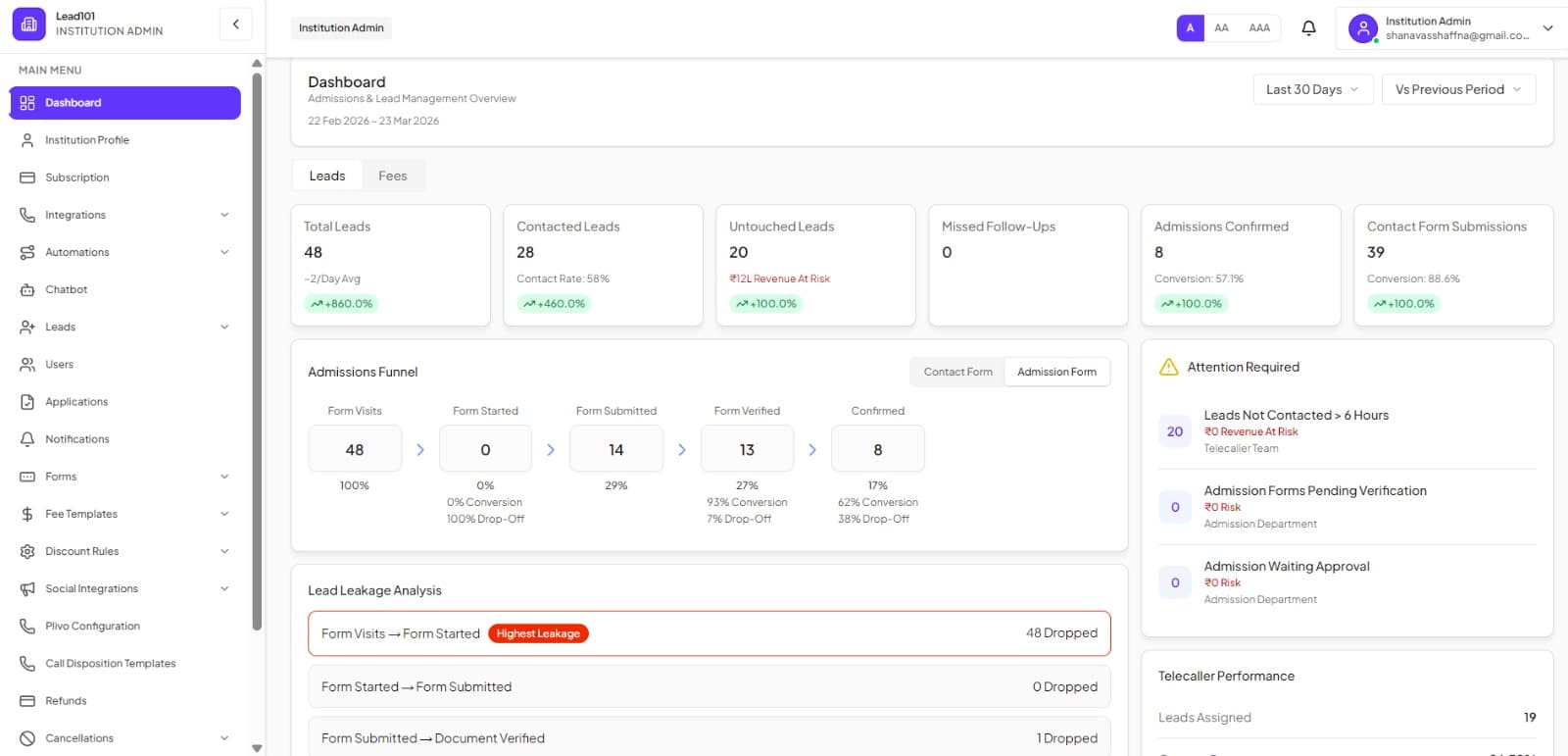This screenshot has height=756, width=1568.
Task: Click the Fee Templates dollar icon
Action: (27, 514)
